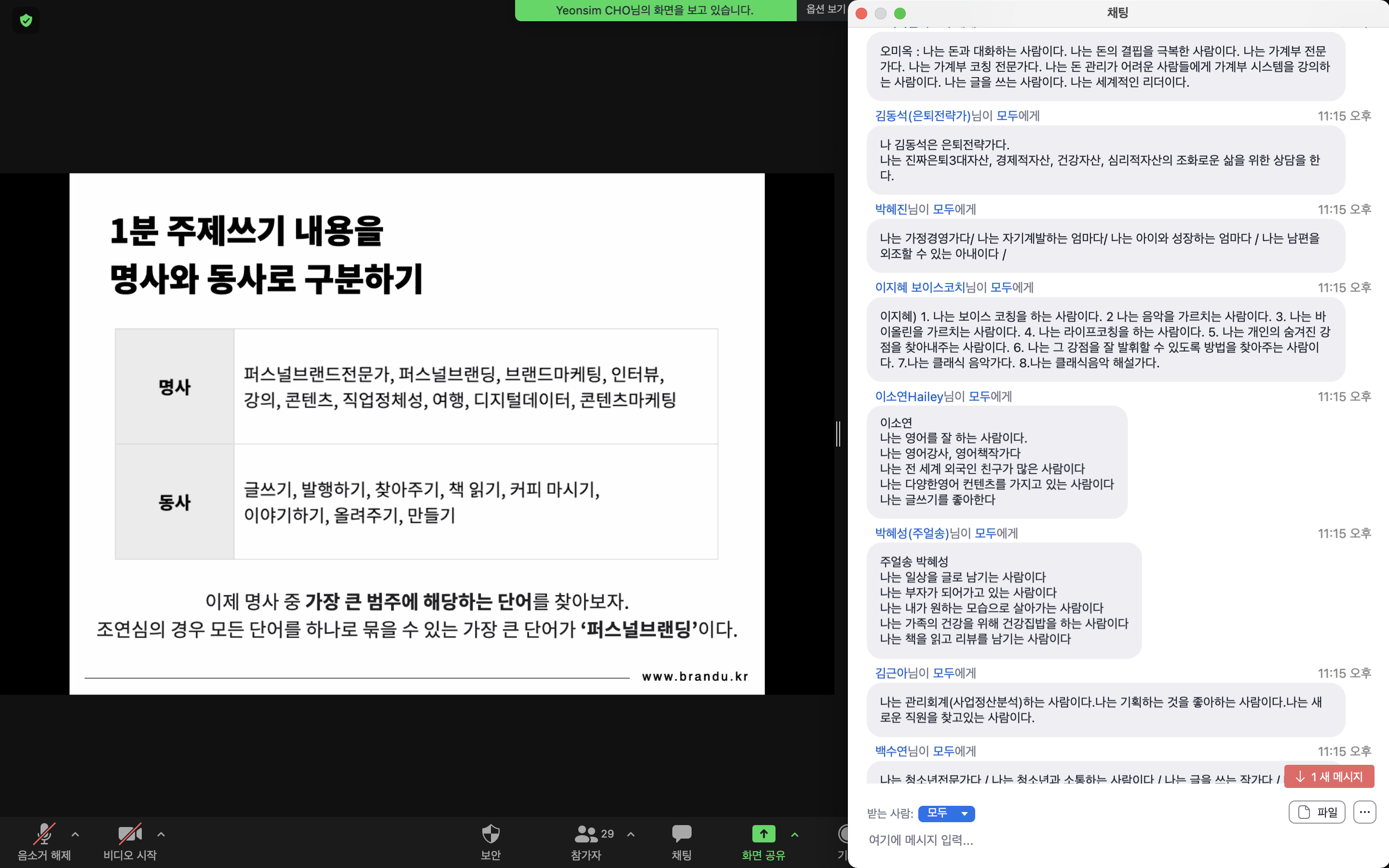Click the message input field

pos(1090,841)
